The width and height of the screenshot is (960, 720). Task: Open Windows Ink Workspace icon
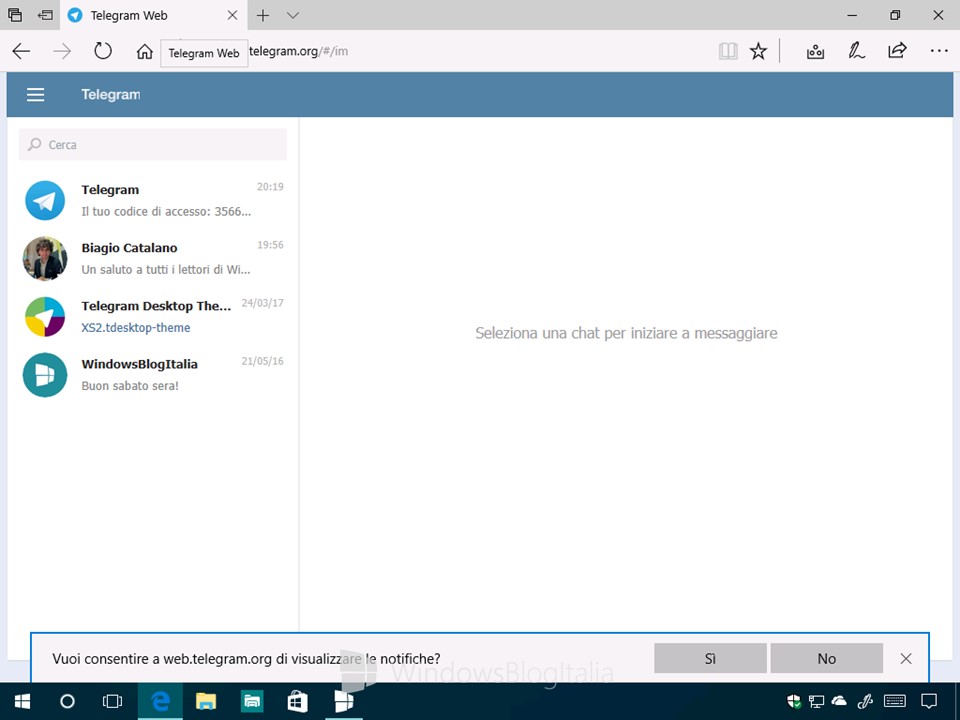pos(864,701)
